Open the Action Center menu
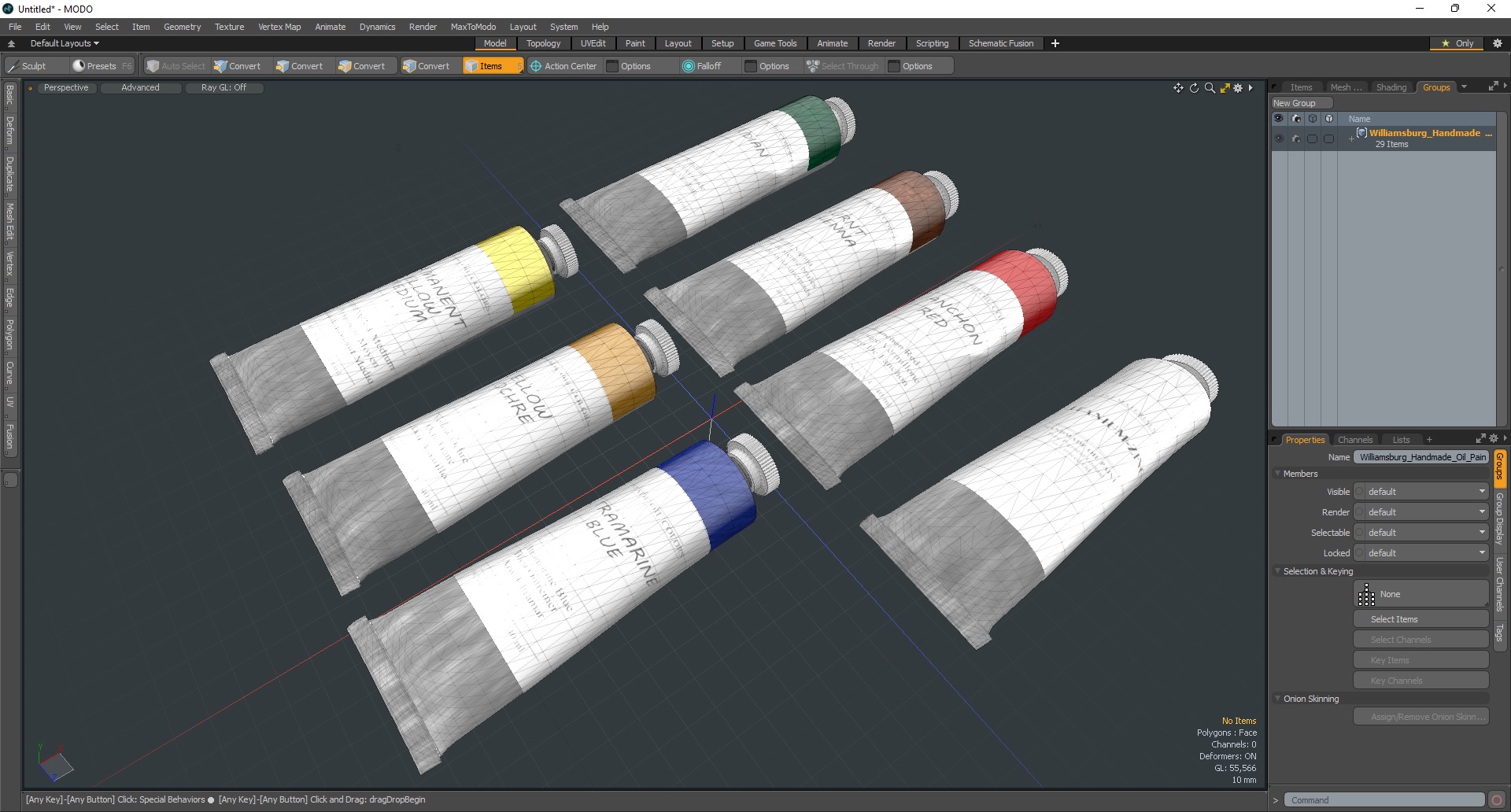This screenshot has width=1511, height=812. [x=563, y=66]
